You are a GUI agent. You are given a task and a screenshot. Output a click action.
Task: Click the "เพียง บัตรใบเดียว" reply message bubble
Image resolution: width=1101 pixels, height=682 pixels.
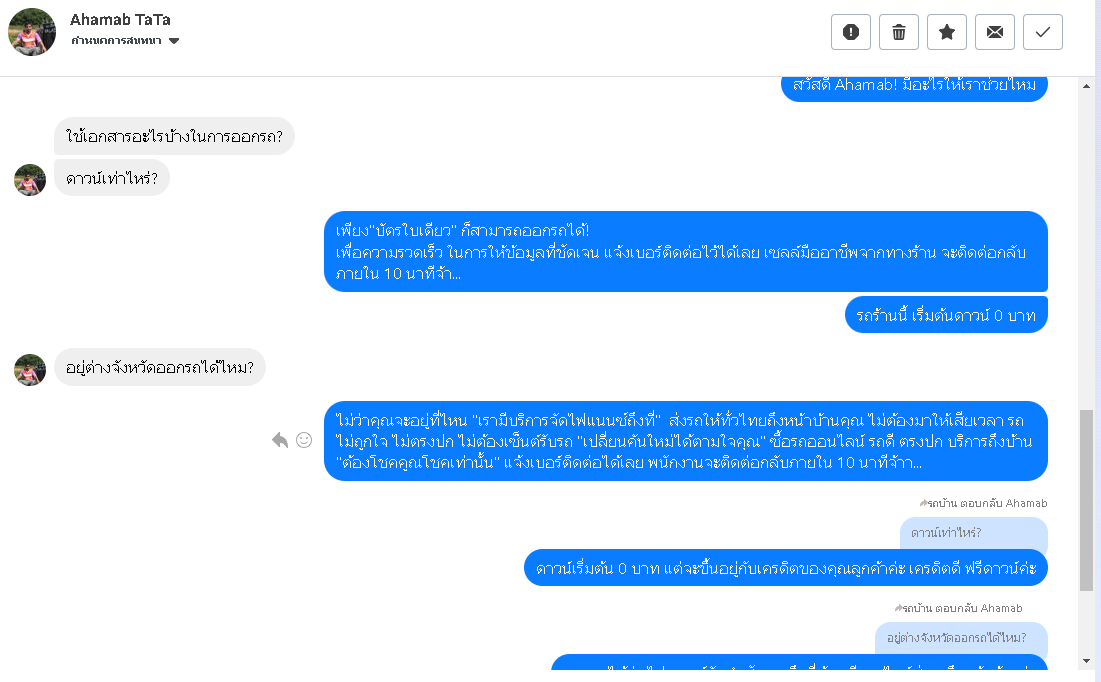click(685, 252)
